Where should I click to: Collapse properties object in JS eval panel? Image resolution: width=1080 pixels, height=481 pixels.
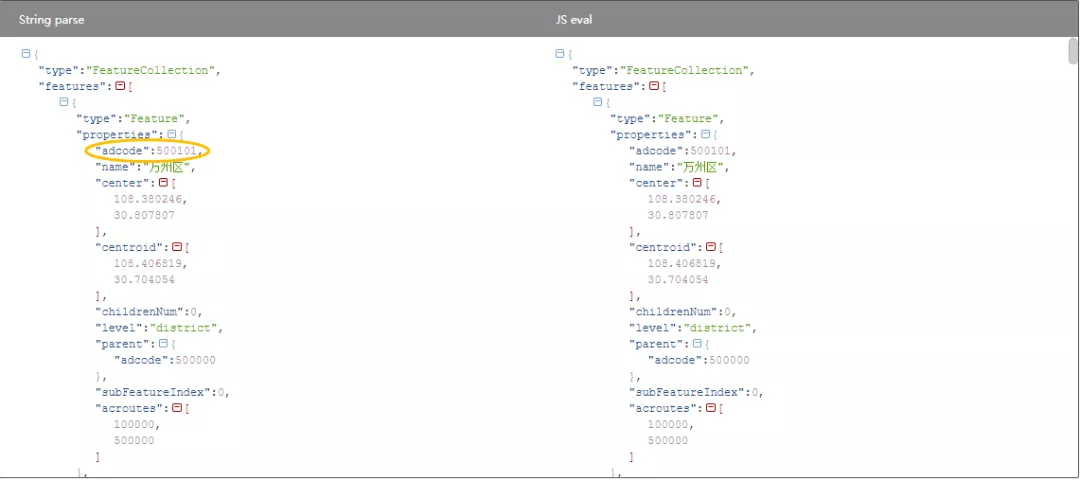click(705, 134)
